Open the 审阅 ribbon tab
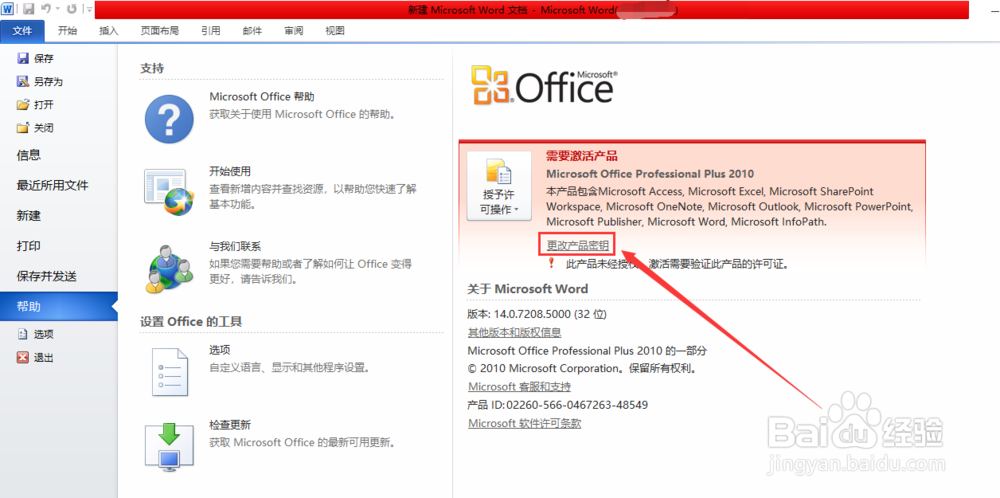This screenshot has width=1000, height=498. coord(293,31)
